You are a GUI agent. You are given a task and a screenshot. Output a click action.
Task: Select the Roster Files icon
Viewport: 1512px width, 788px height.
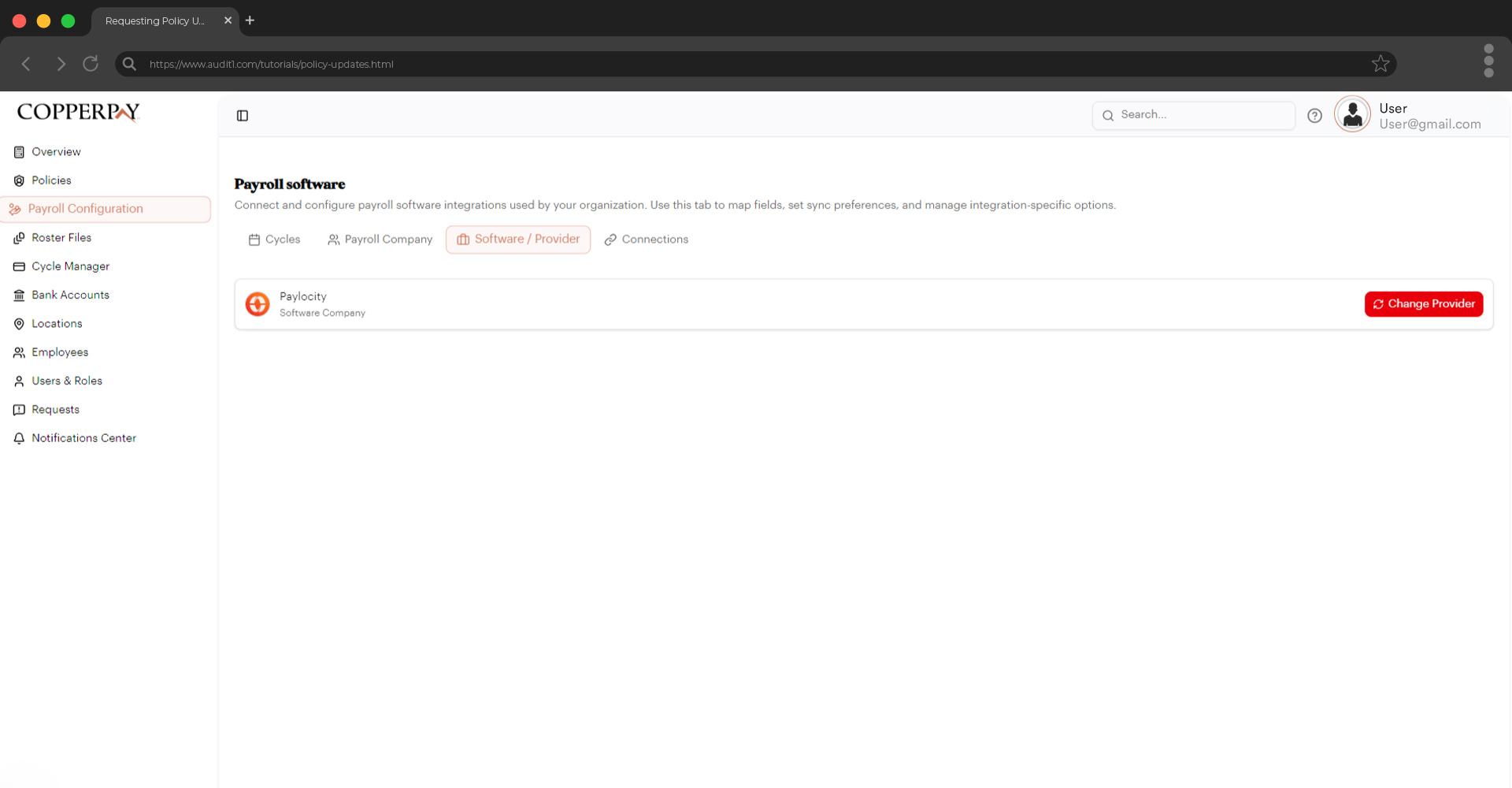click(x=19, y=237)
